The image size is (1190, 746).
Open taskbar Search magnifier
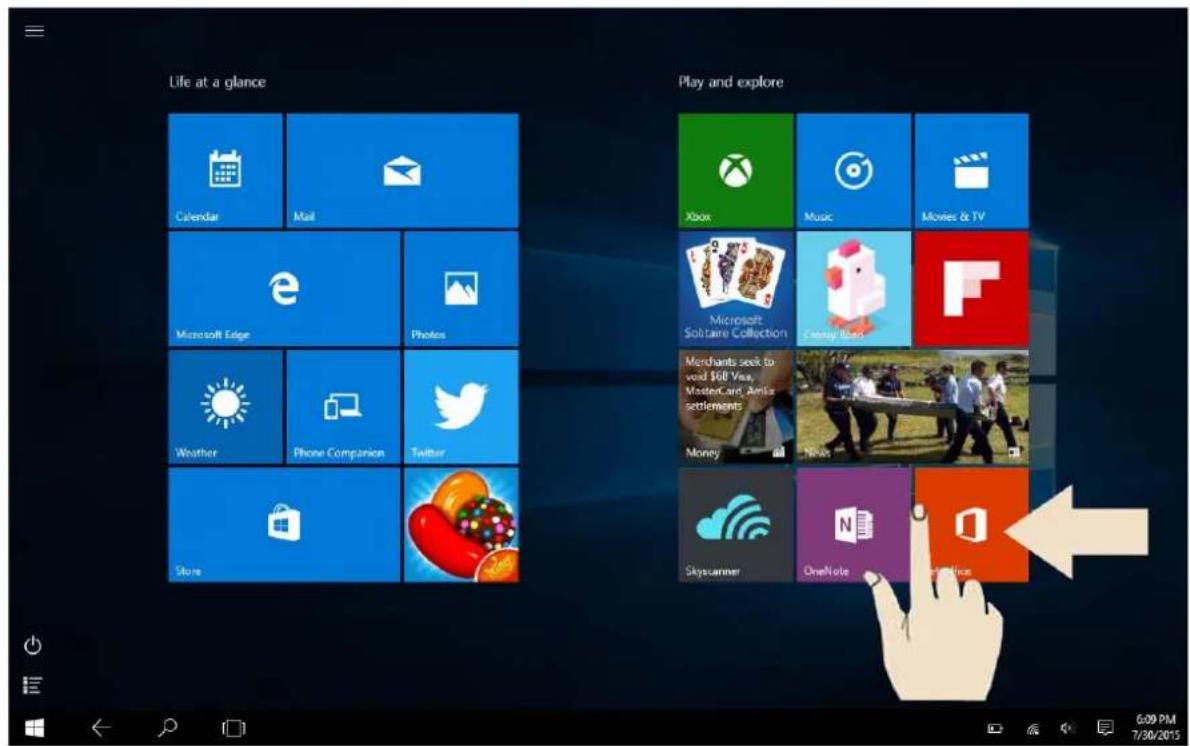(168, 728)
